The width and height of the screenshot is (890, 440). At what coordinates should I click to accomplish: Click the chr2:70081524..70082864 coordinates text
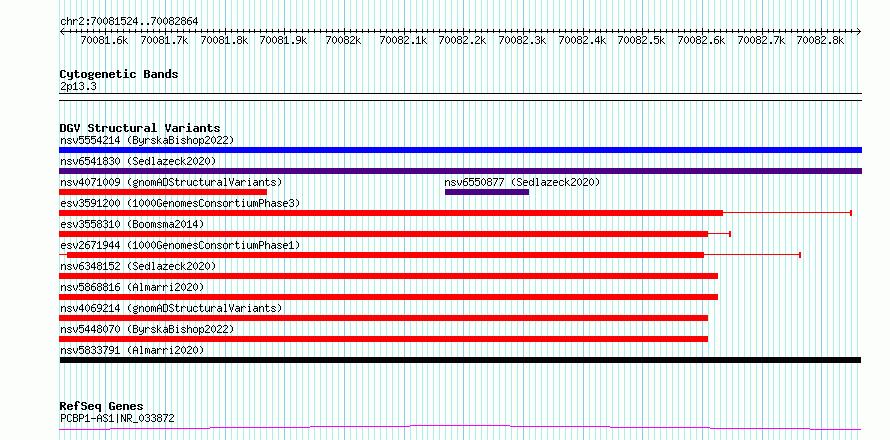click(129, 22)
